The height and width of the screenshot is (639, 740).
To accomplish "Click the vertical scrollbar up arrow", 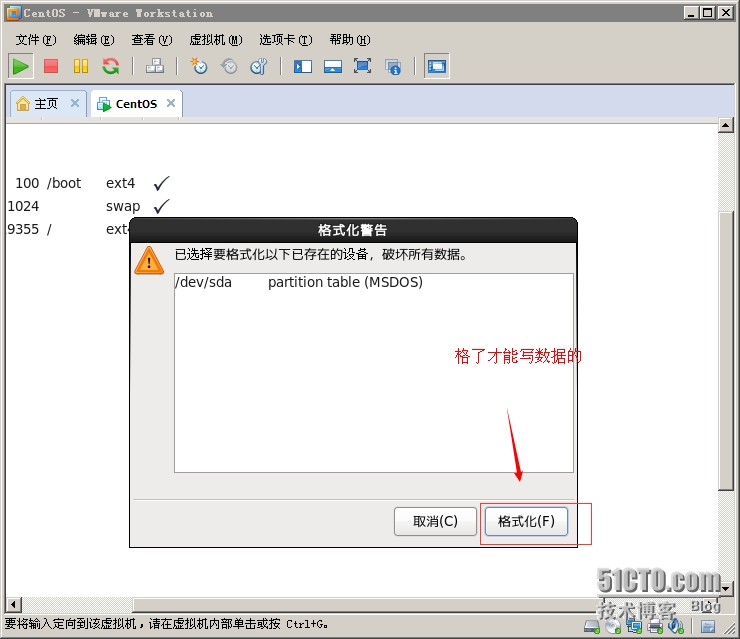I will coord(725,125).
